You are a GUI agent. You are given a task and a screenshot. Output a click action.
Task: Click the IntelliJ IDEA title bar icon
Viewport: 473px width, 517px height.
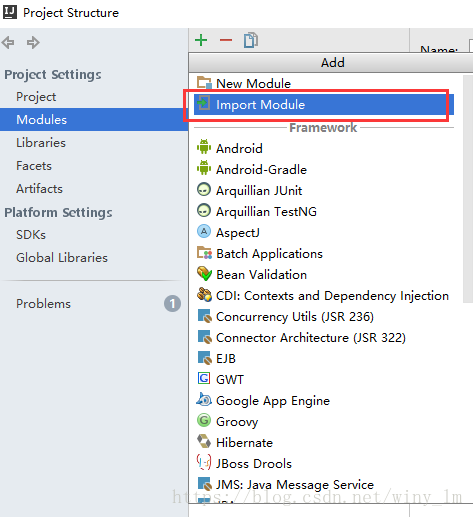[10, 12]
